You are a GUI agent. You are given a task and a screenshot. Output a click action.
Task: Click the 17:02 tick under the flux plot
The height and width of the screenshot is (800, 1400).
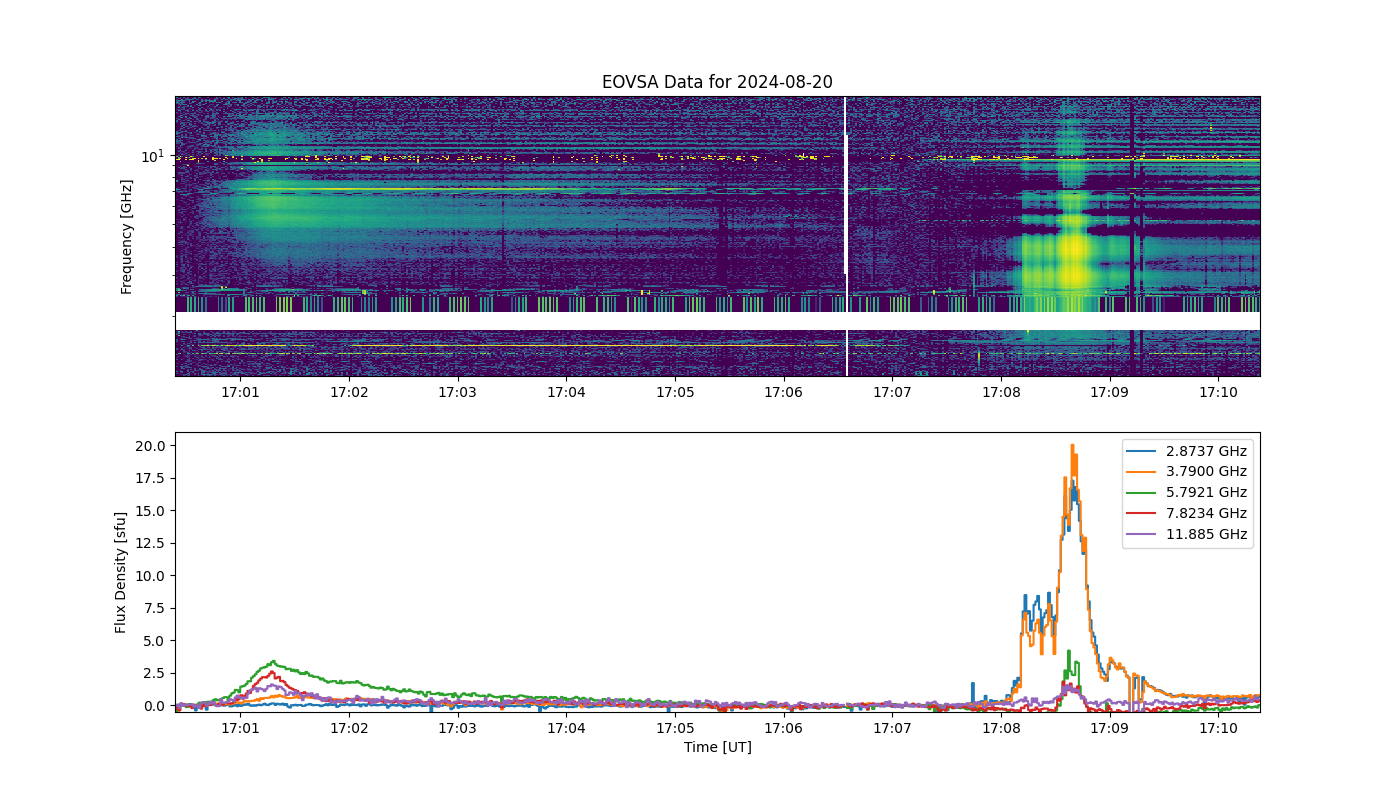[x=349, y=729]
